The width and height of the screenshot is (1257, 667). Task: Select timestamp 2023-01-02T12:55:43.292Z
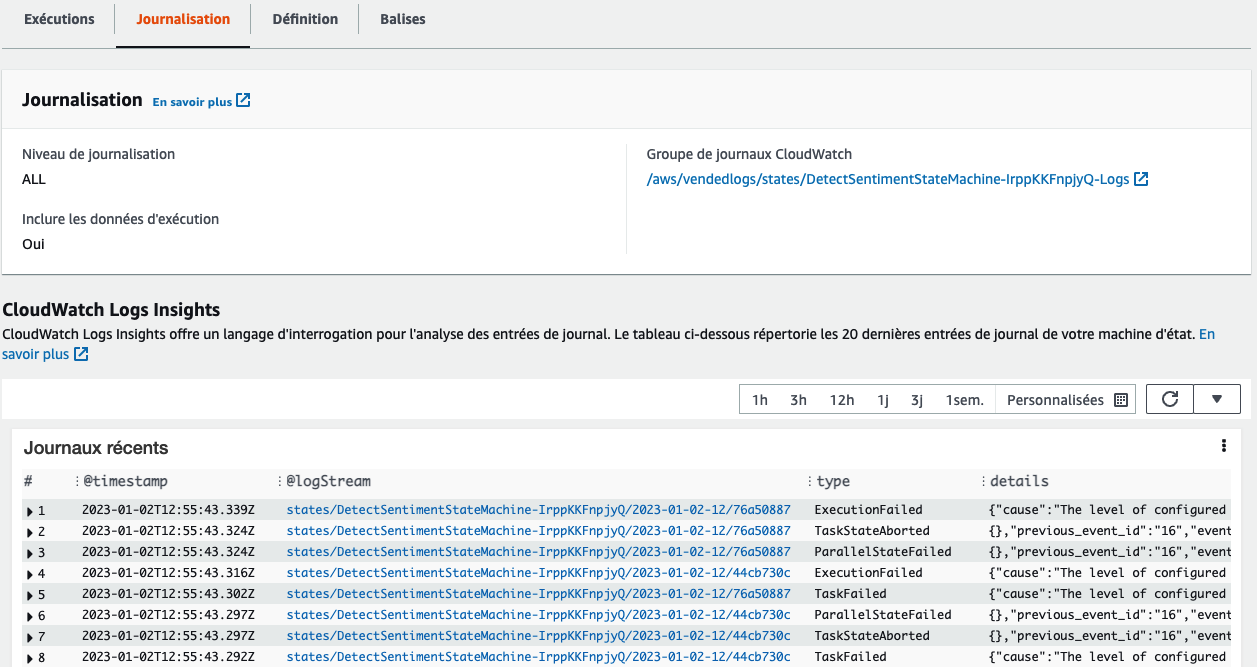(168, 657)
